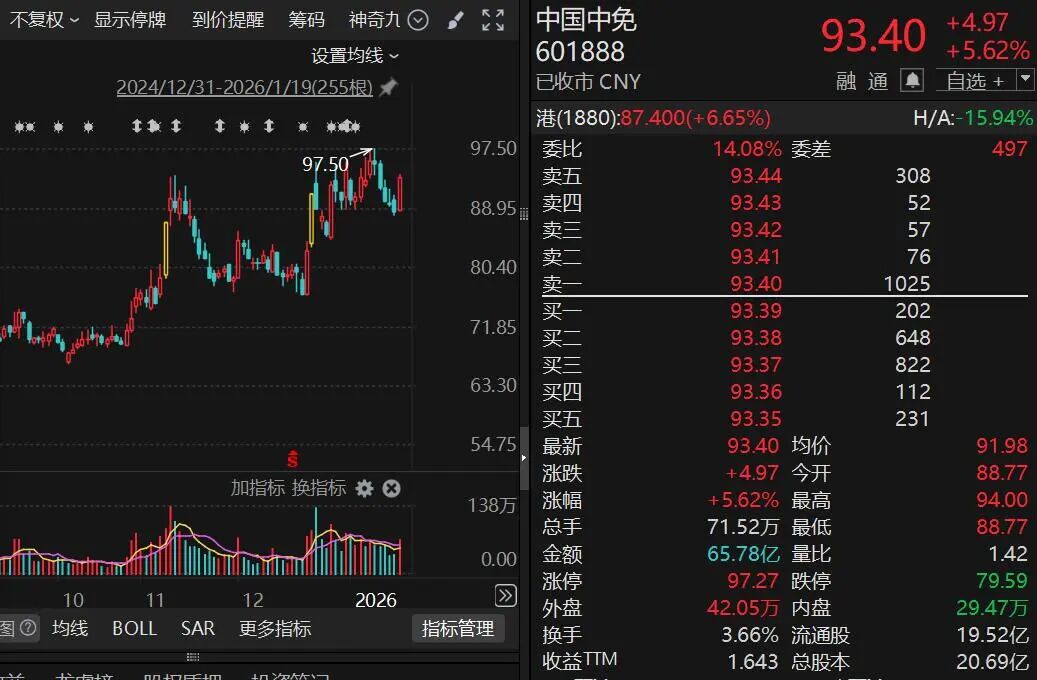
Task: Pin the date range with pushpin icon
Action: [388, 87]
